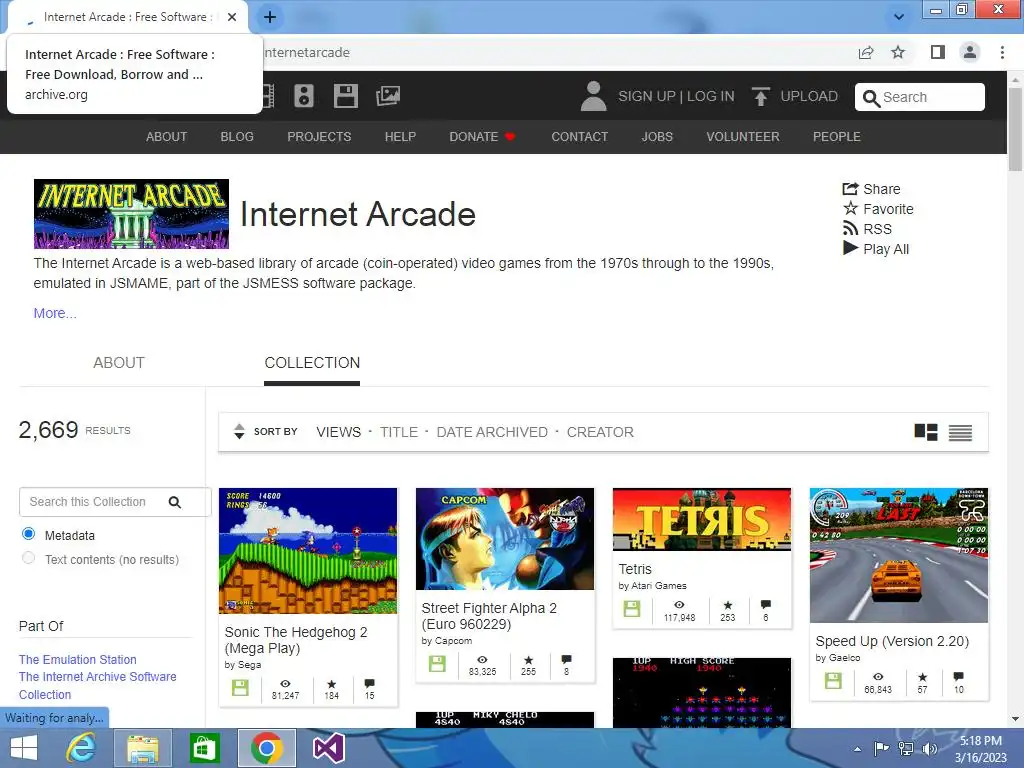The width and height of the screenshot is (1024, 768).
Task: Open the CONTACT menu item
Action: [x=580, y=136]
